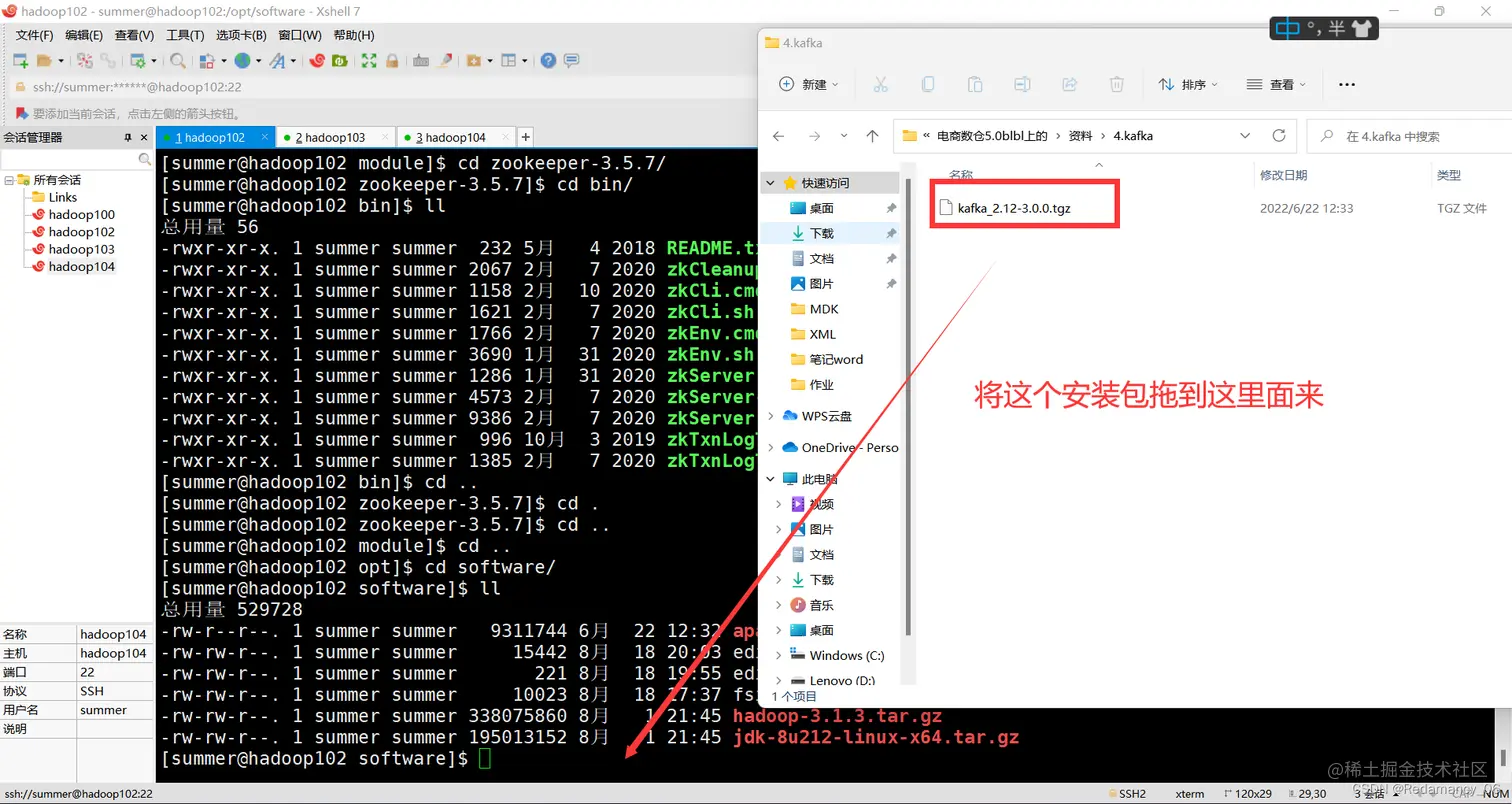The image size is (1512, 804).
Task: Click the Rename icon in Explorer toolbar
Action: 1022,85
